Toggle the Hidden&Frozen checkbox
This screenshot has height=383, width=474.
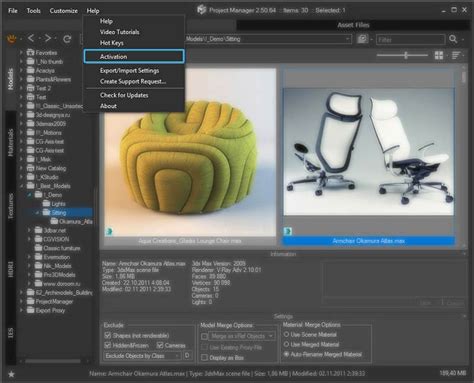(x=108, y=345)
